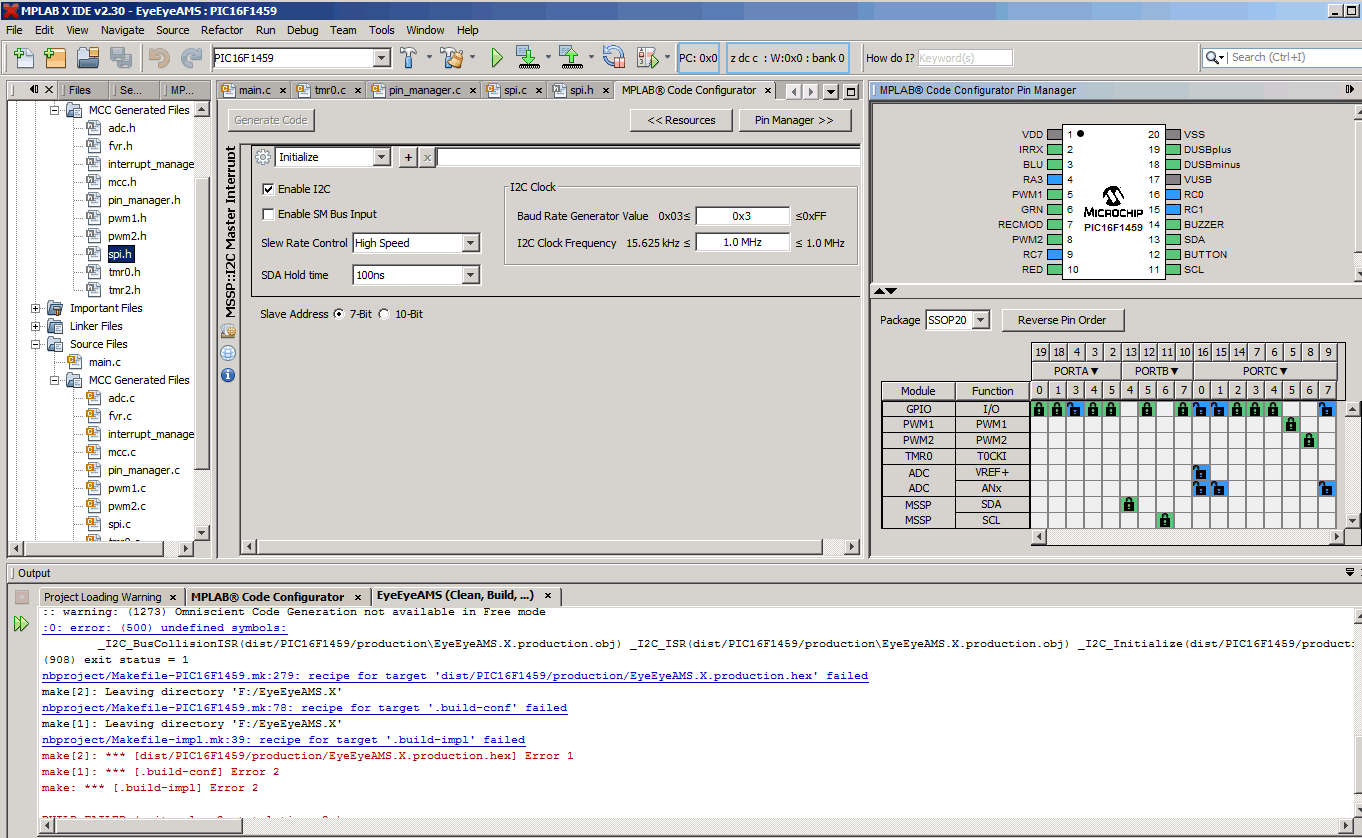Click the PORTC header arrow

[1282, 371]
